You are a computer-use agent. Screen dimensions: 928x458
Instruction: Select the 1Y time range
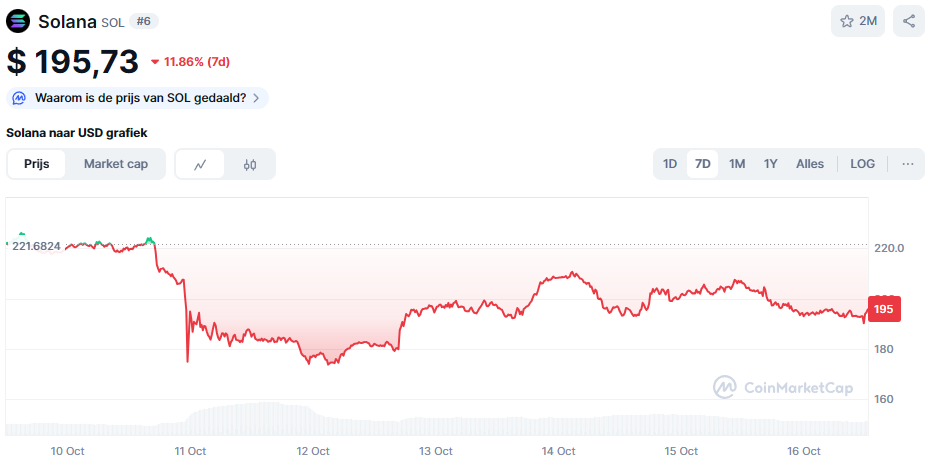(x=770, y=164)
